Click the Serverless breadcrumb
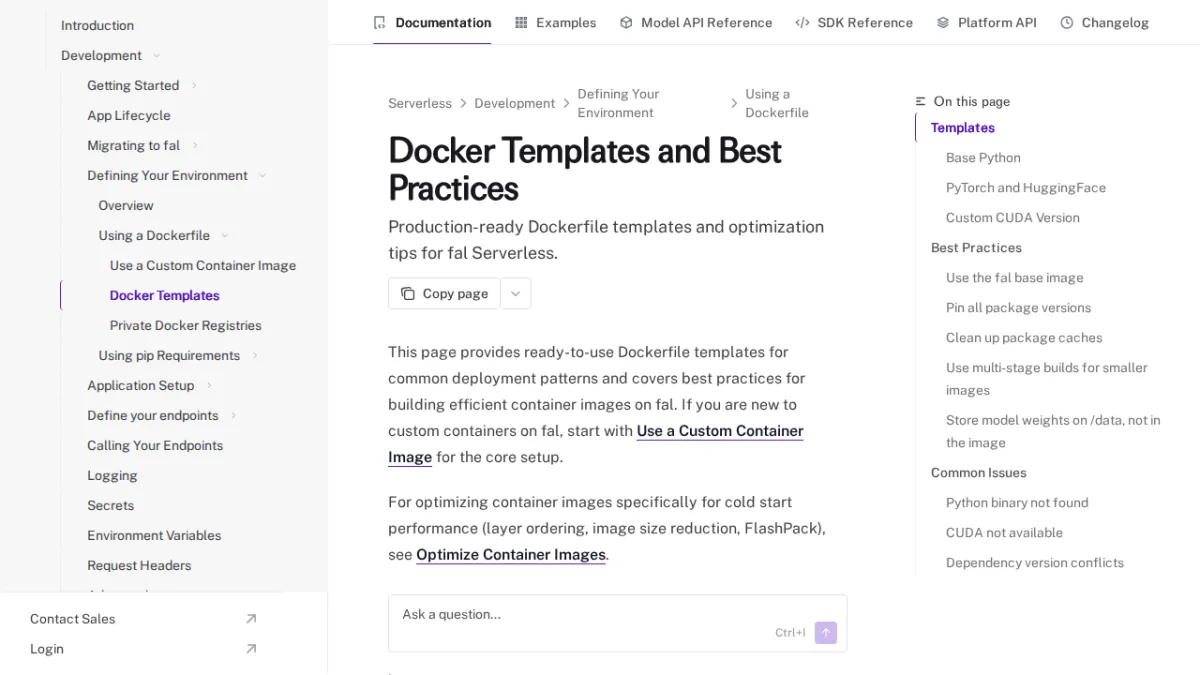 click(x=420, y=103)
